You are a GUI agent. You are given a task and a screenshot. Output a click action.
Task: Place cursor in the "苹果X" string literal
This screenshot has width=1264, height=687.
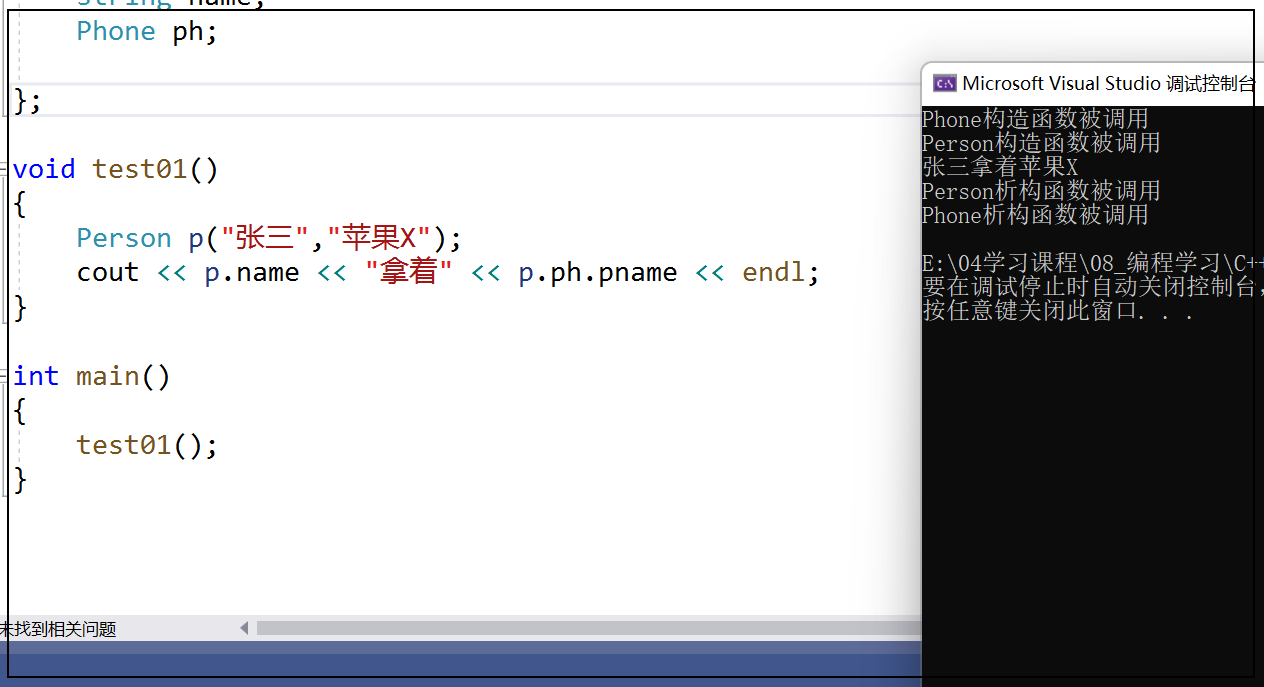pos(385,238)
